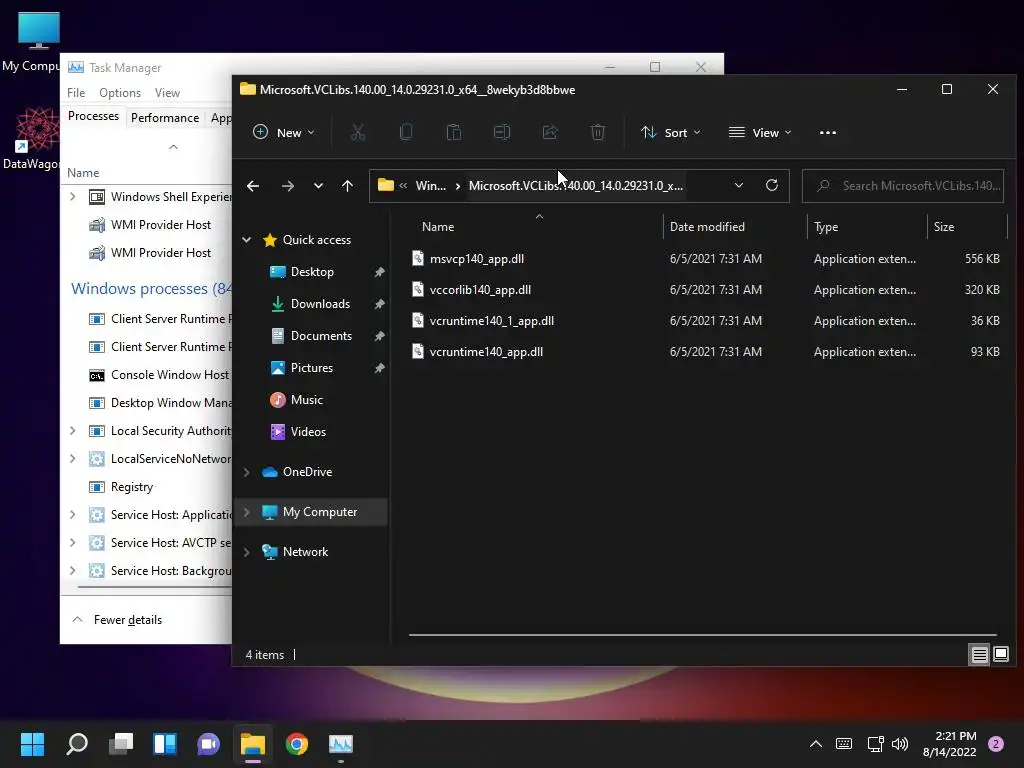Open Pictures in Quick access
The height and width of the screenshot is (768, 1024).
[312, 368]
